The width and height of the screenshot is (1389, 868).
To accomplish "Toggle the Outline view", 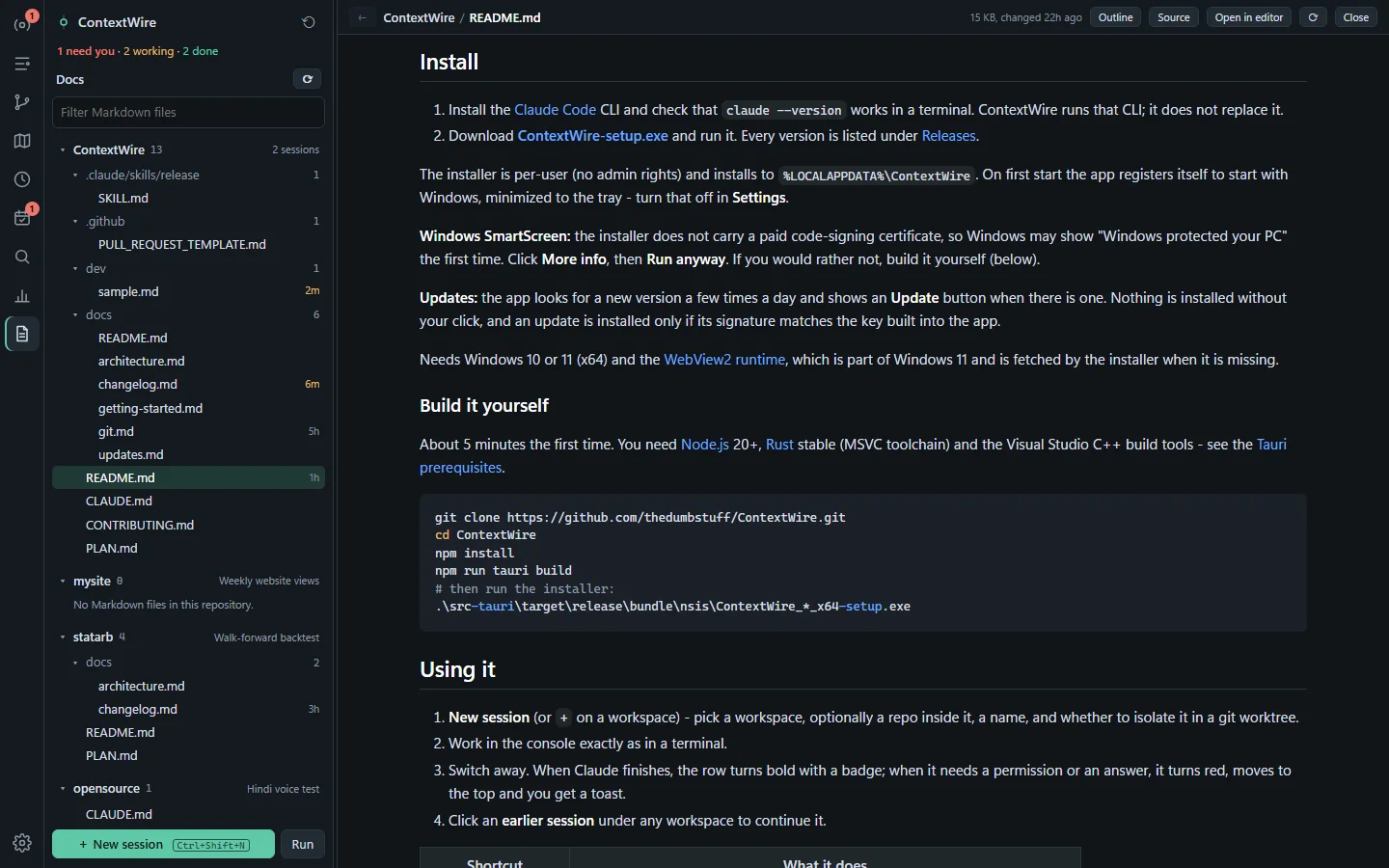I will tap(1116, 17).
